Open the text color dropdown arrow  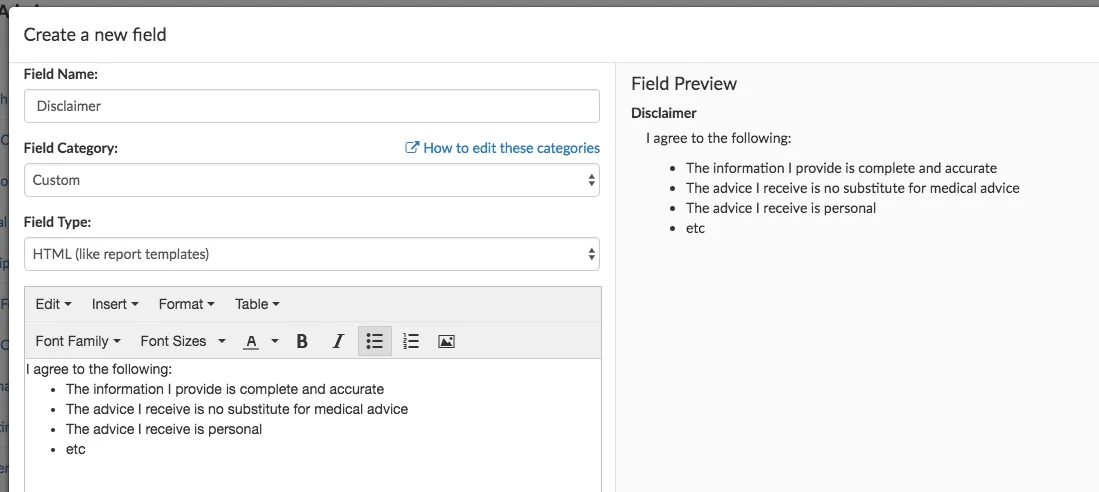[x=275, y=341]
